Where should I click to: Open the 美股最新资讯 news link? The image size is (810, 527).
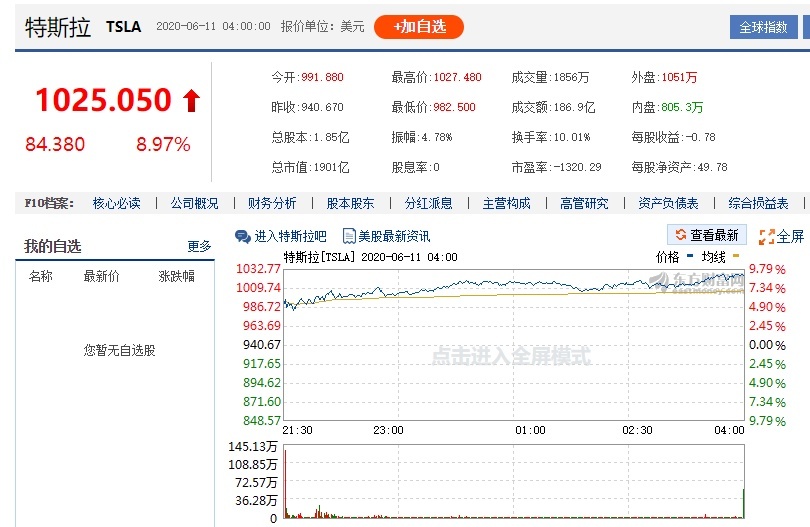[394, 236]
